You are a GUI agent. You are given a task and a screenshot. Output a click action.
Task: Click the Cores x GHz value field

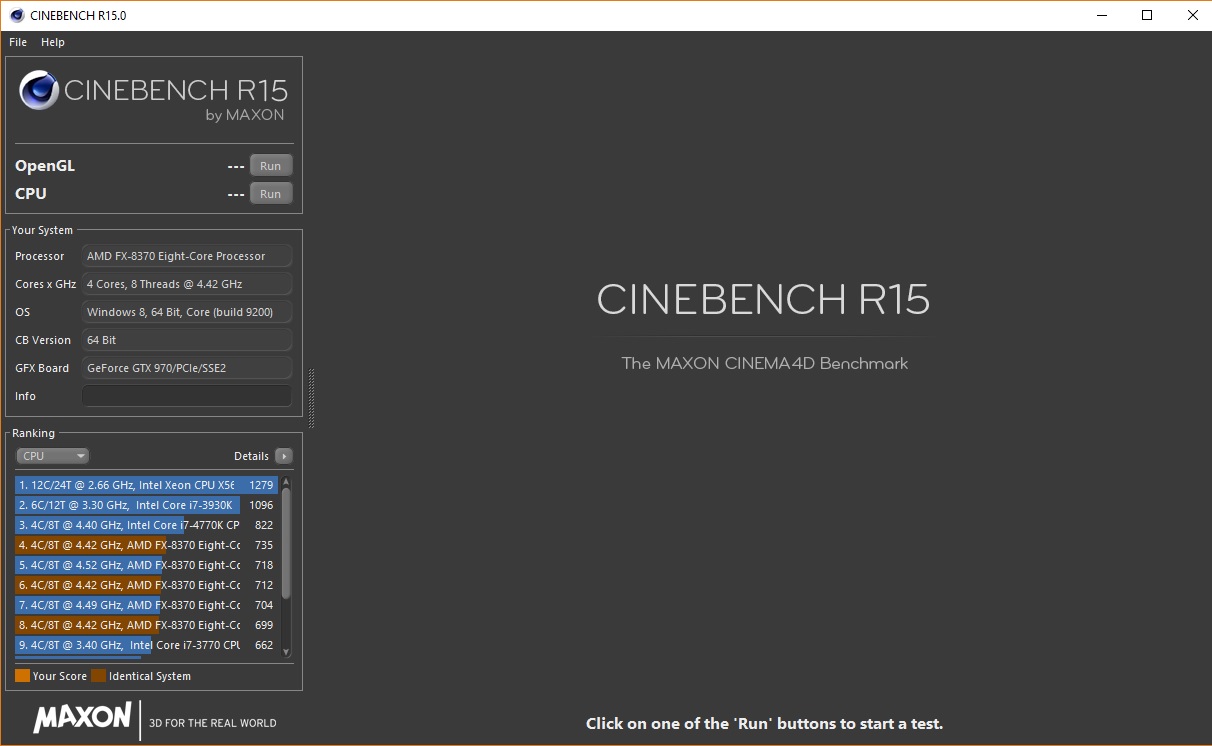[187, 284]
